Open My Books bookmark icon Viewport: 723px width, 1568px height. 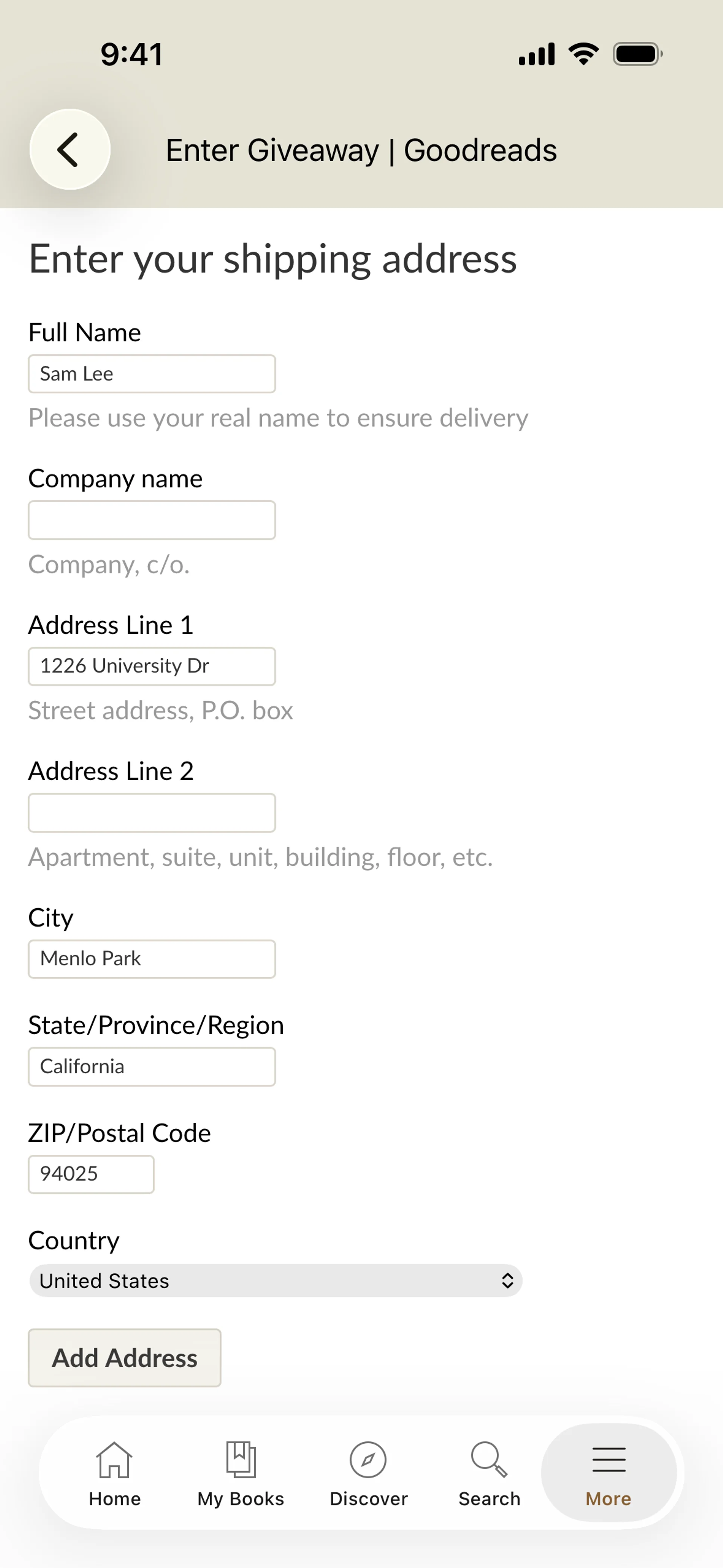[241, 1459]
